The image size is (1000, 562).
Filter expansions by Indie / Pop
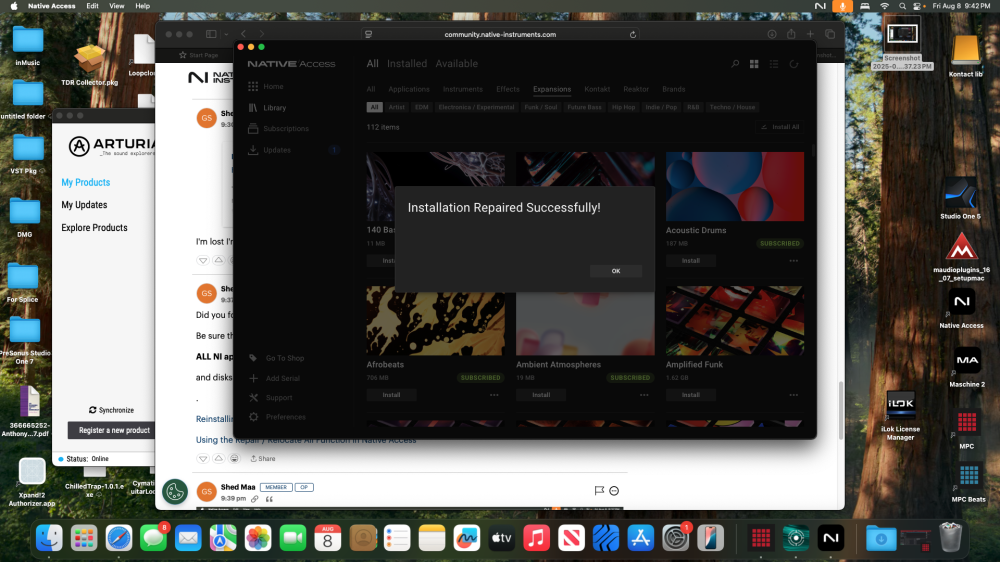click(x=661, y=107)
